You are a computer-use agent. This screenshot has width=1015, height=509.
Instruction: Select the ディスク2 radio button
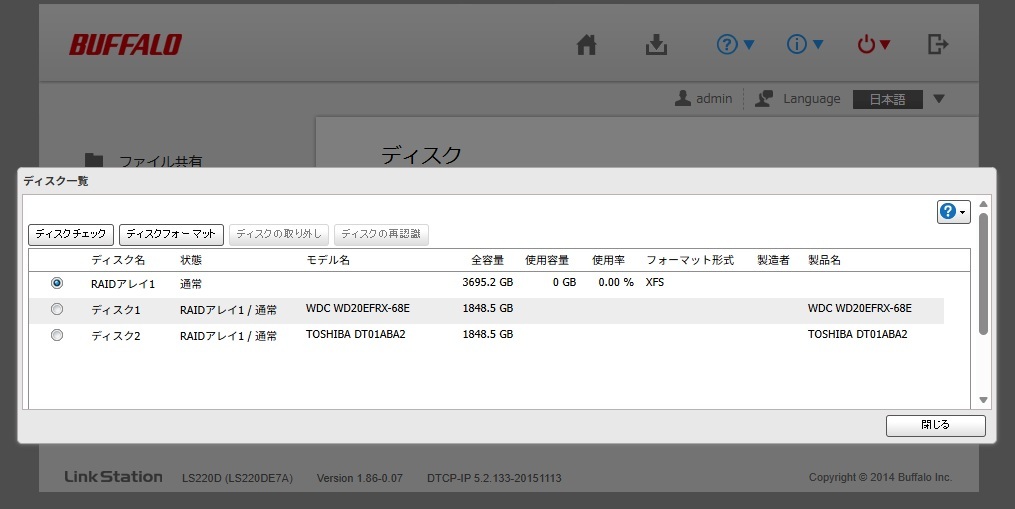57,335
